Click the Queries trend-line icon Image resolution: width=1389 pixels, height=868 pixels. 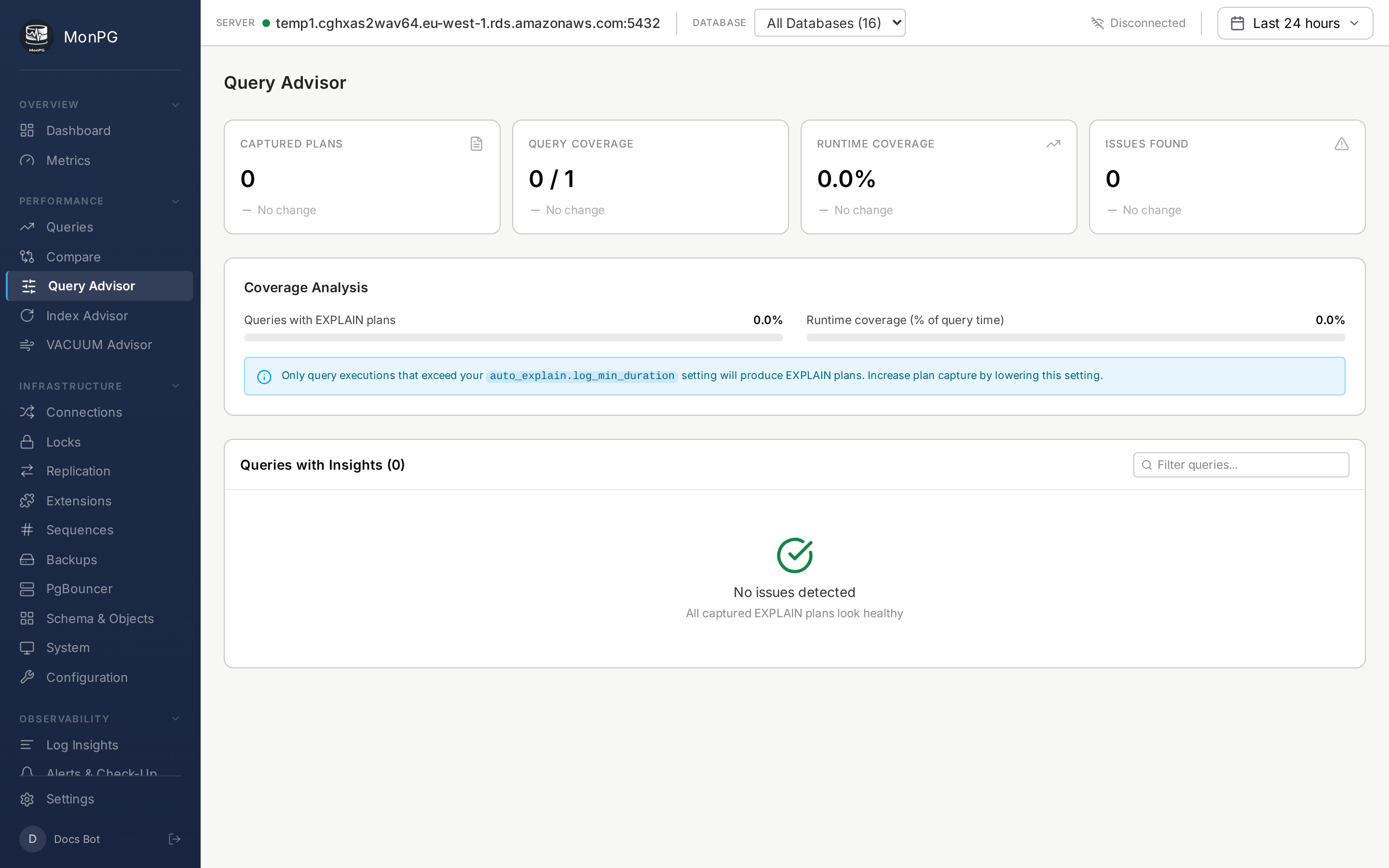[27, 227]
